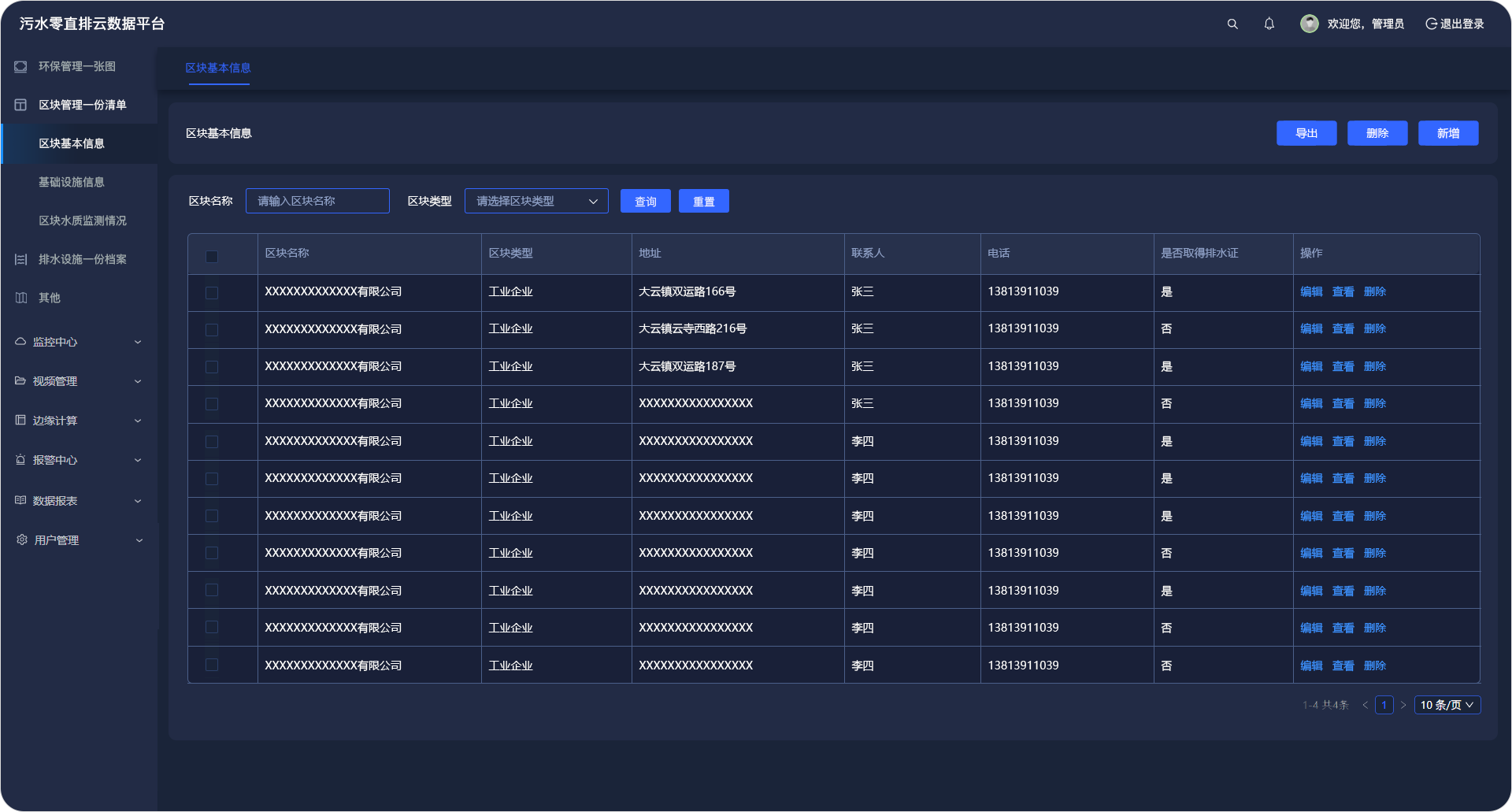This screenshot has height=812, width=1512.
Task: Open the 区块类型 dropdown selector
Action: 536,202
